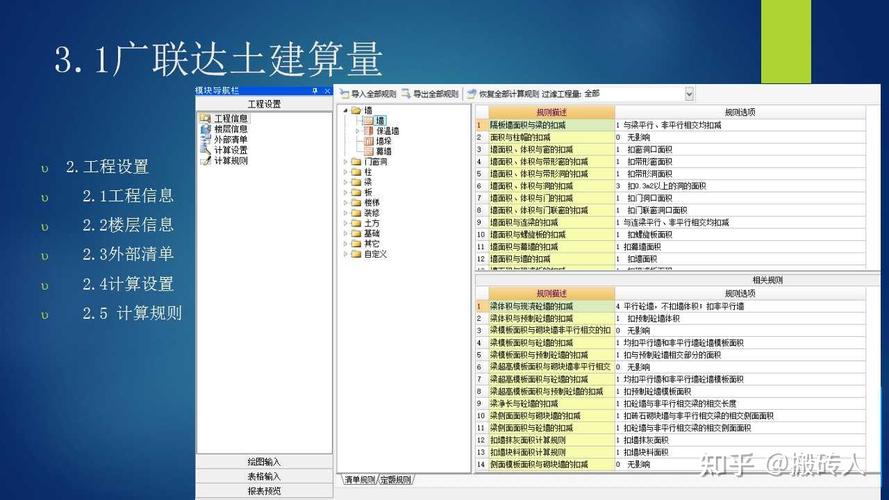
Task: Open the 绘图输入 section
Action: 264,462
